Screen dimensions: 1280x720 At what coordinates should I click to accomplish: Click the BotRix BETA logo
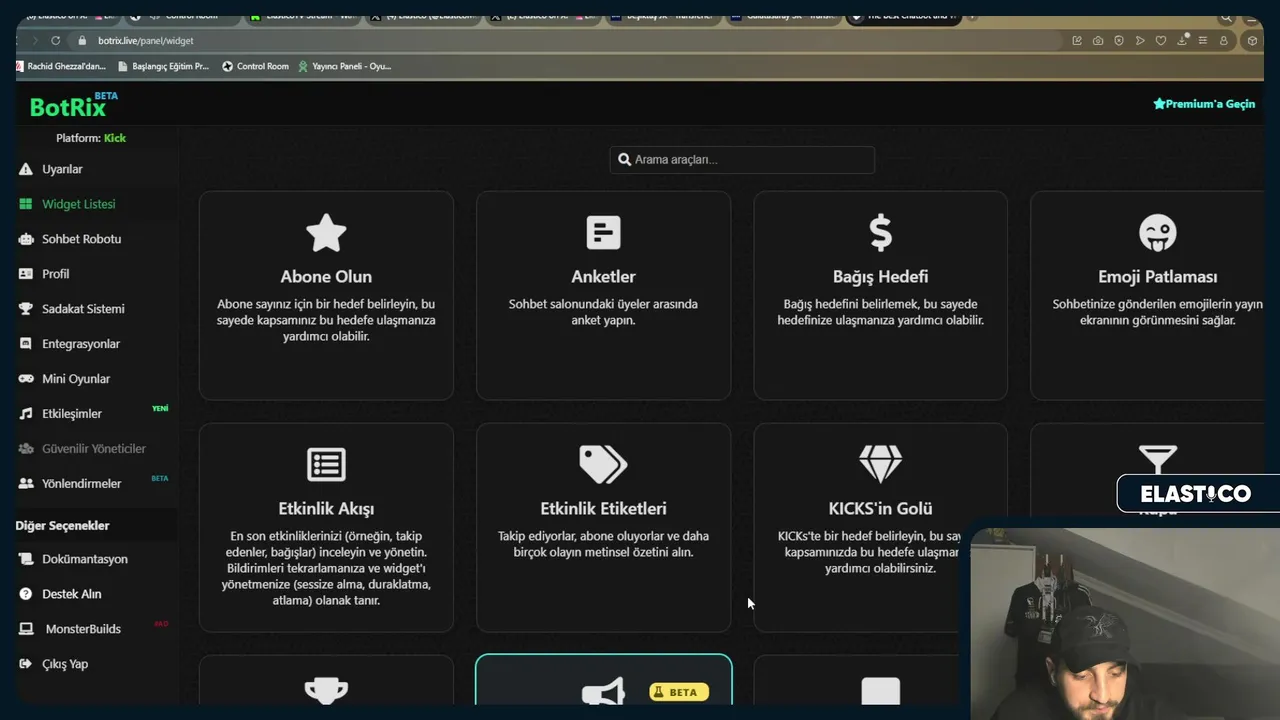[74, 105]
